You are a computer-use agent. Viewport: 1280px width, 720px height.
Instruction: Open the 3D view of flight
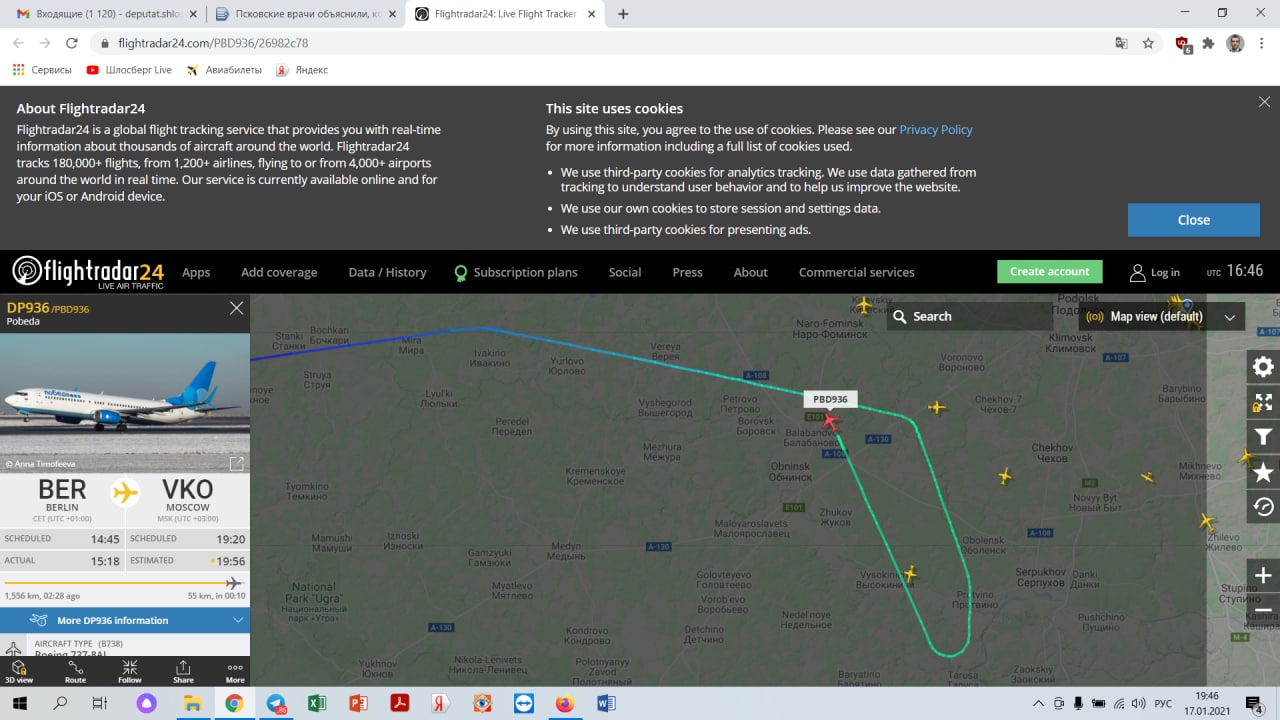(18, 671)
